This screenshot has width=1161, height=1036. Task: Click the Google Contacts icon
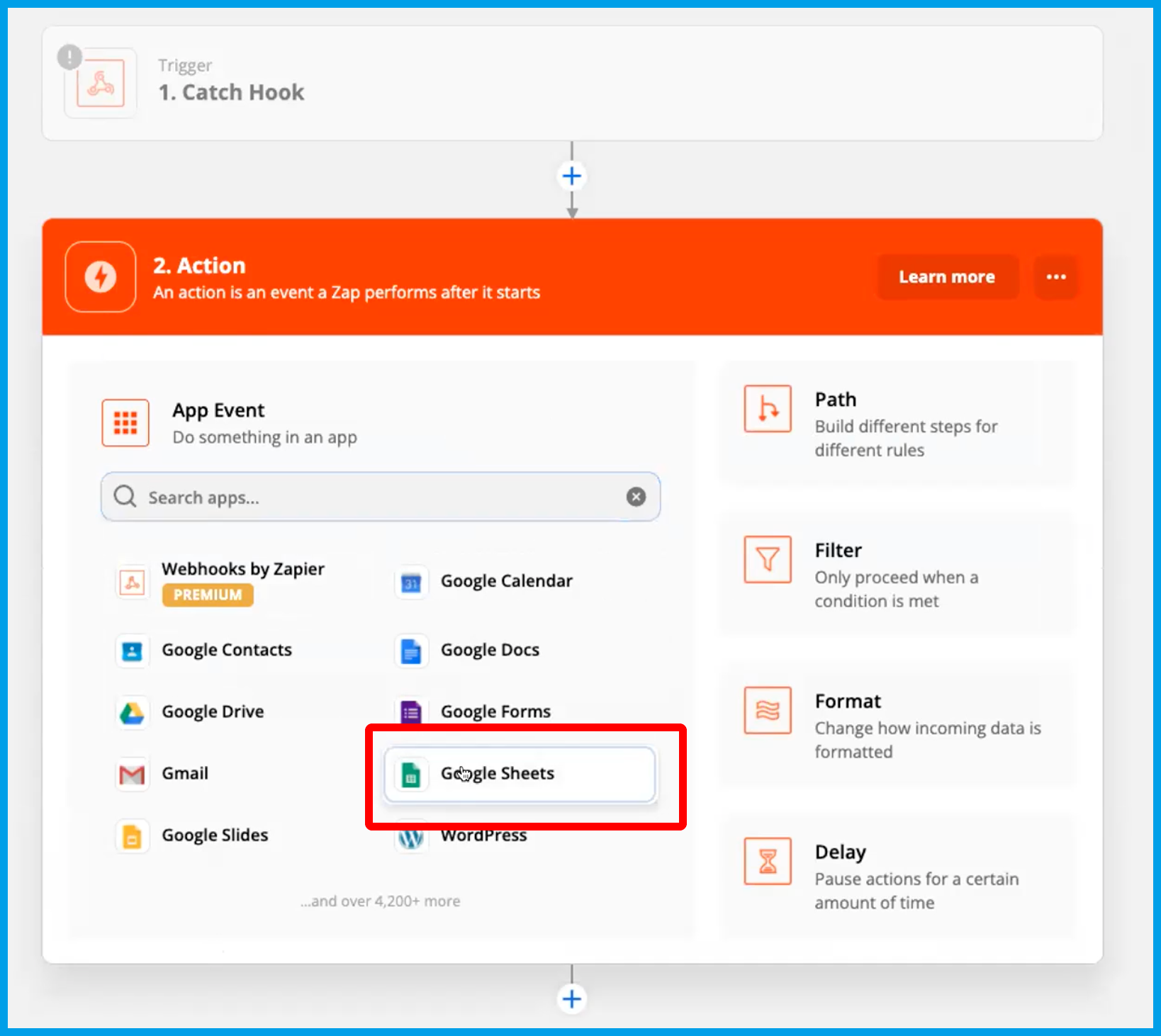132,651
